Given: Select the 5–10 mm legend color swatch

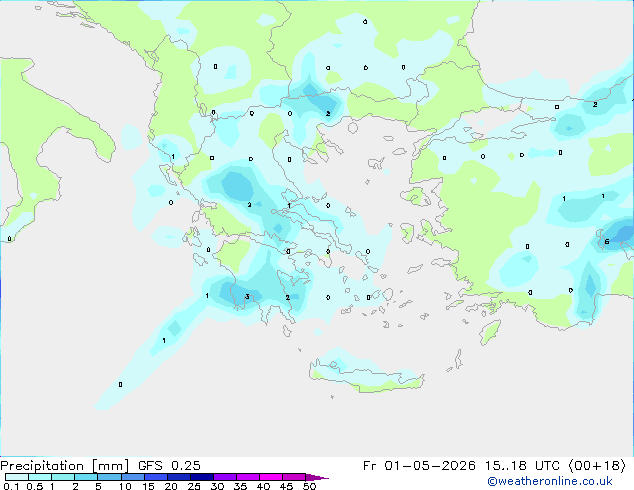Looking at the screenshot, I should click(x=109, y=477).
